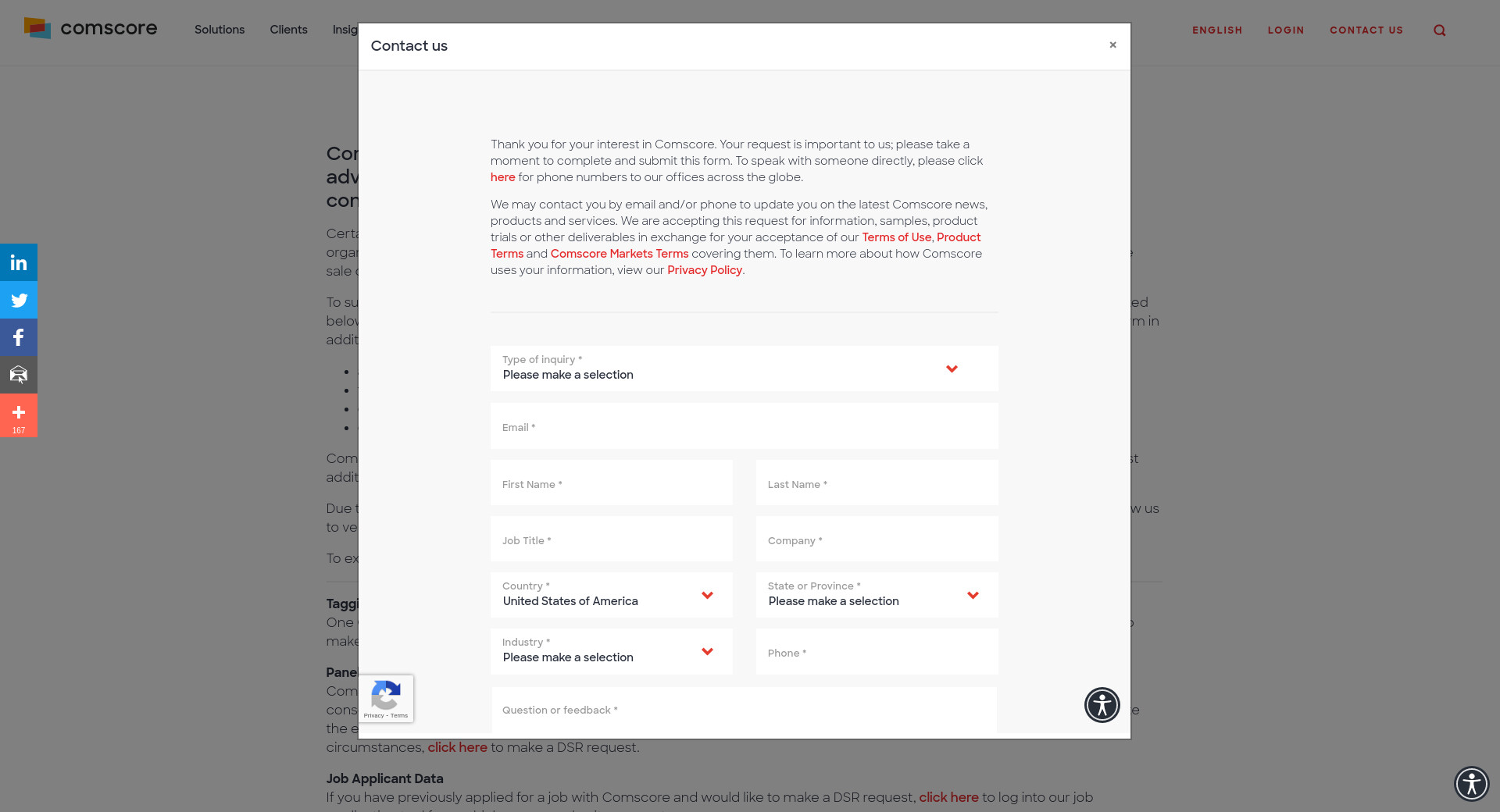Focus the First Name input
This screenshot has width=1500, height=812.
click(611, 483)
